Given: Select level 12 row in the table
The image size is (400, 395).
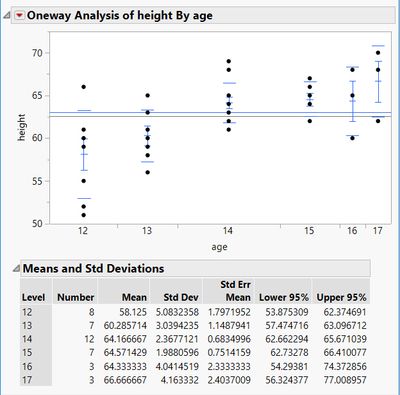Looking at the screenshot, I should [195, 312].
